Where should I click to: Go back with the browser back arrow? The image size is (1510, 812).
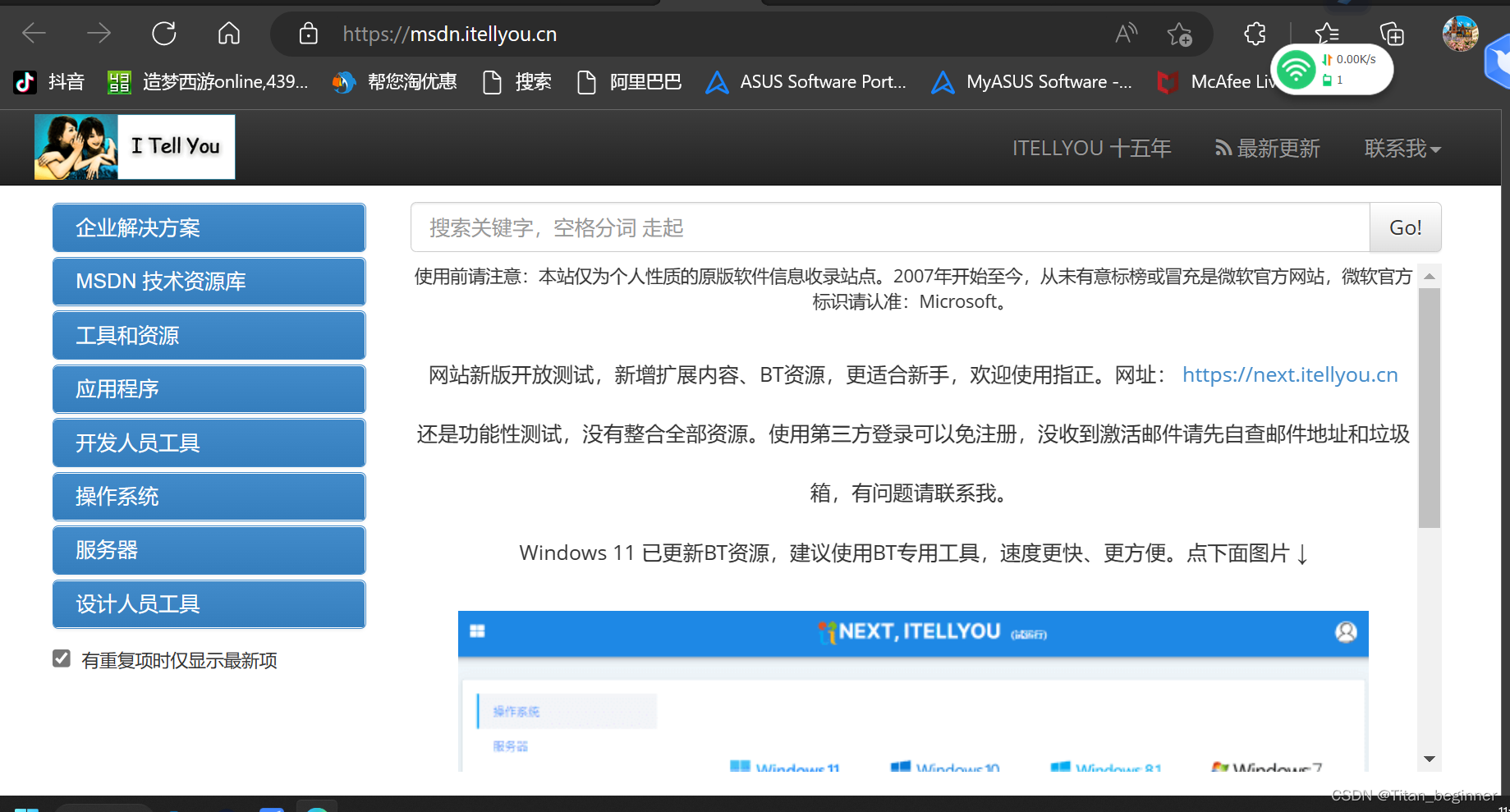34,34
